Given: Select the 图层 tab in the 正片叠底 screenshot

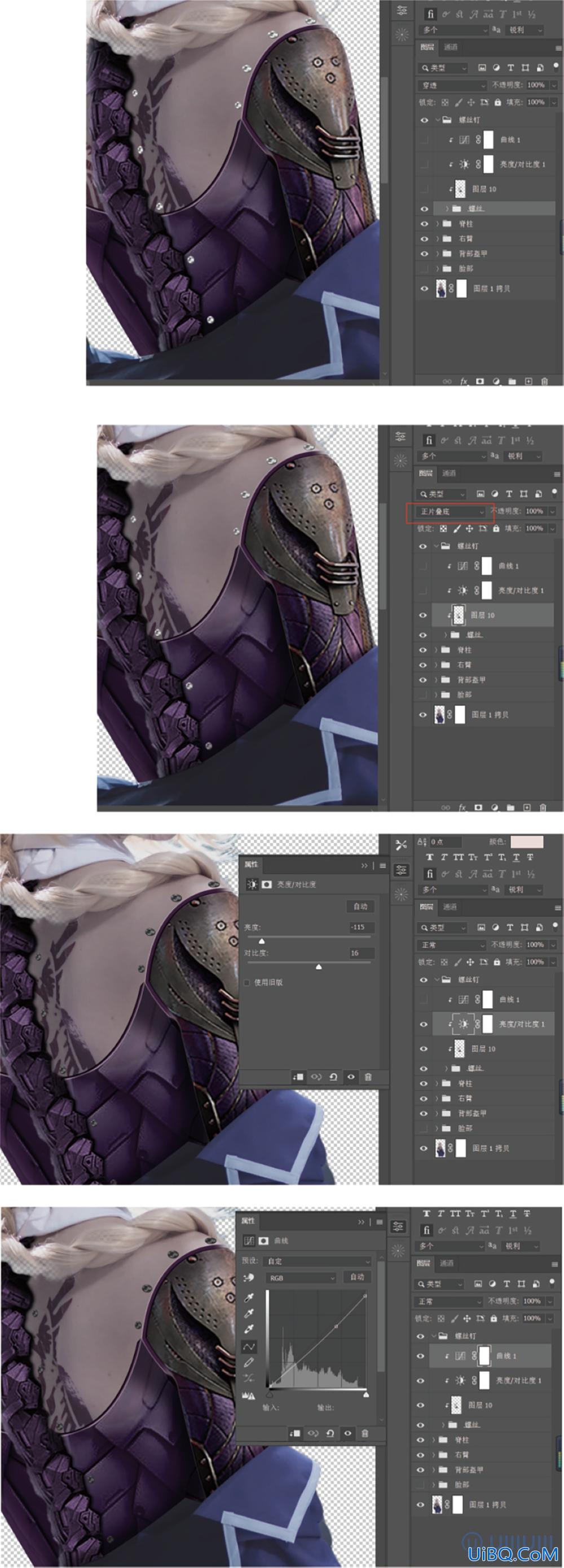Looking at the screenshot, I should click(426, 473).
